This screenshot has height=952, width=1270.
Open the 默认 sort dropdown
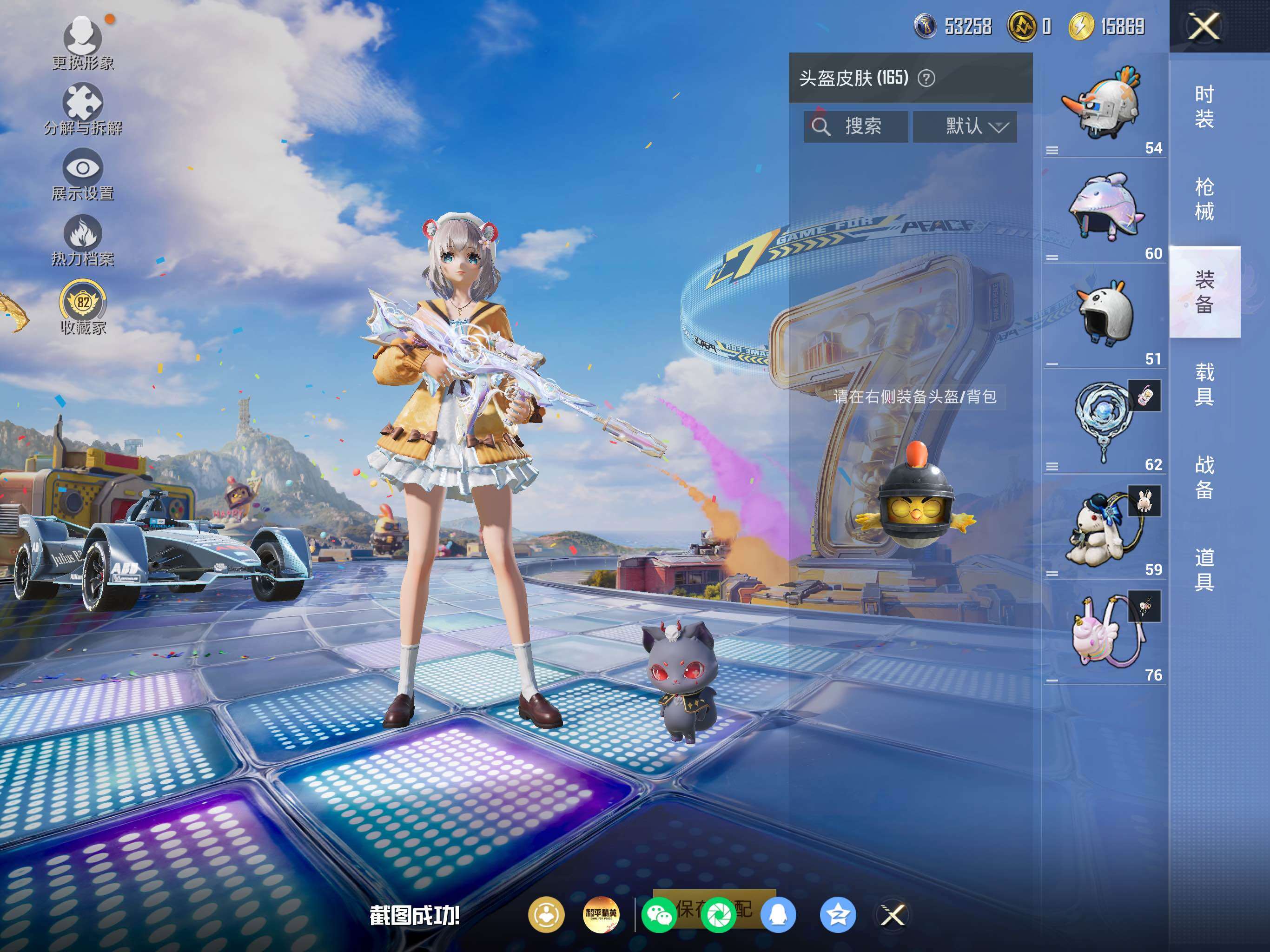point(965,126)
